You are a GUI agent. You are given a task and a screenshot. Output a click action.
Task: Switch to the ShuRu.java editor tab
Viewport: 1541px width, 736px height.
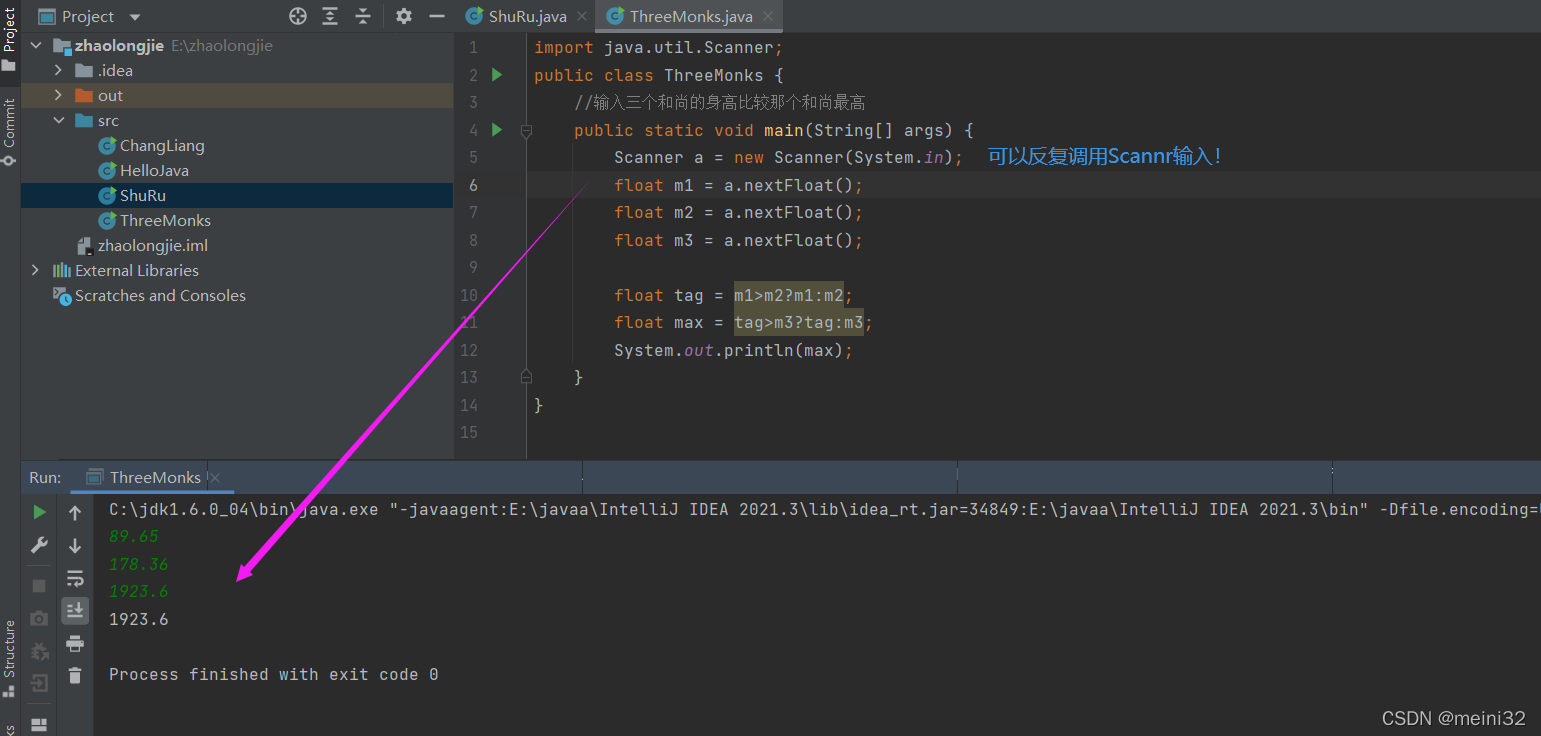click(526, 16)
